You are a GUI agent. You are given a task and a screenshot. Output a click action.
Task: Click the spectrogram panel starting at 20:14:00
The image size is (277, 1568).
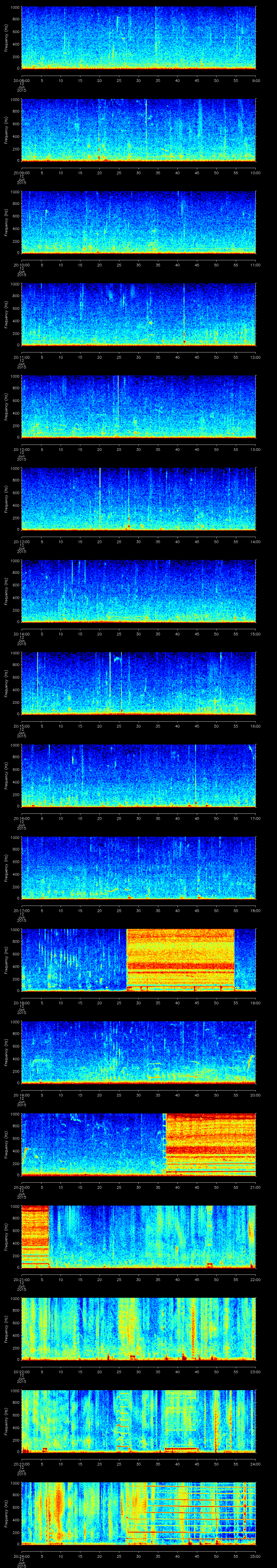pos(139,591)
